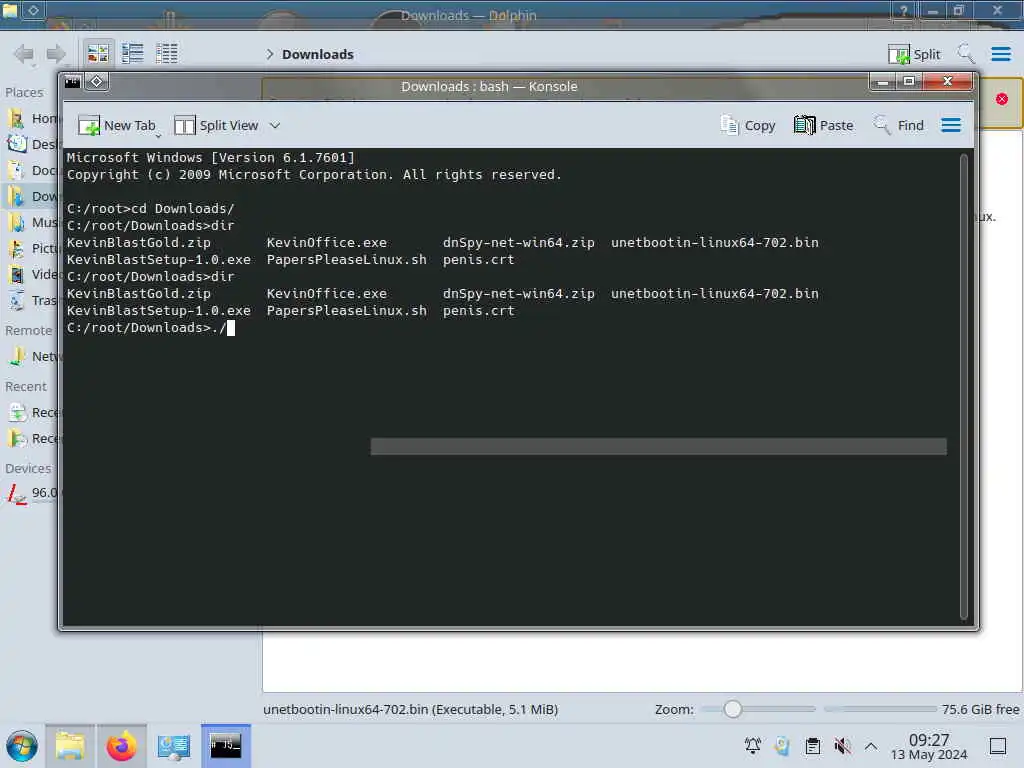The width and height of the screenshot is (1024, 768).
Task: Open Videos in Dolphin Places panel
Action: (31, 274)
